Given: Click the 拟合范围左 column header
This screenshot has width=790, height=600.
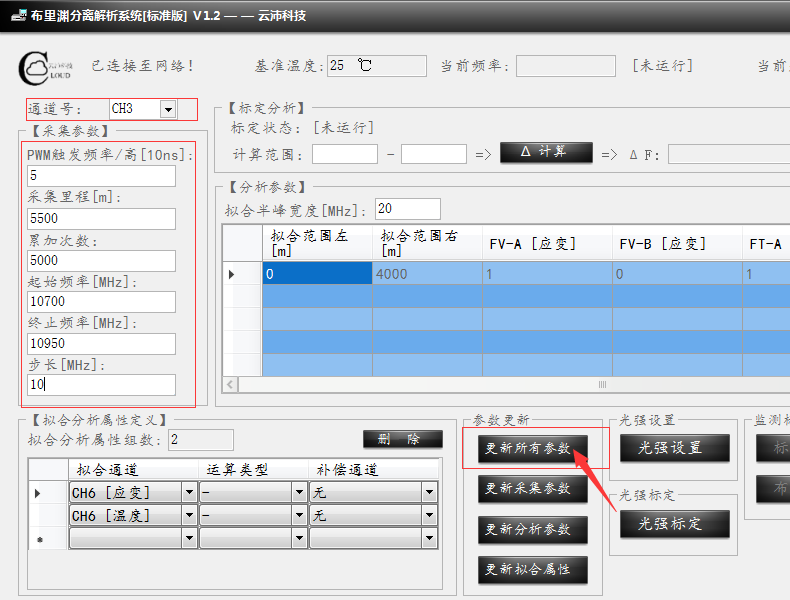Looking at the screenshot, I should pos(317,243).
